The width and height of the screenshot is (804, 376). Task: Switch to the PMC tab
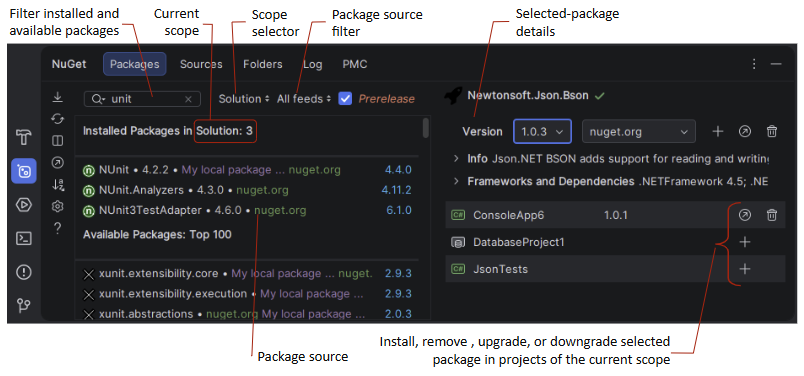pyautogui.click(x=355, y=64)
